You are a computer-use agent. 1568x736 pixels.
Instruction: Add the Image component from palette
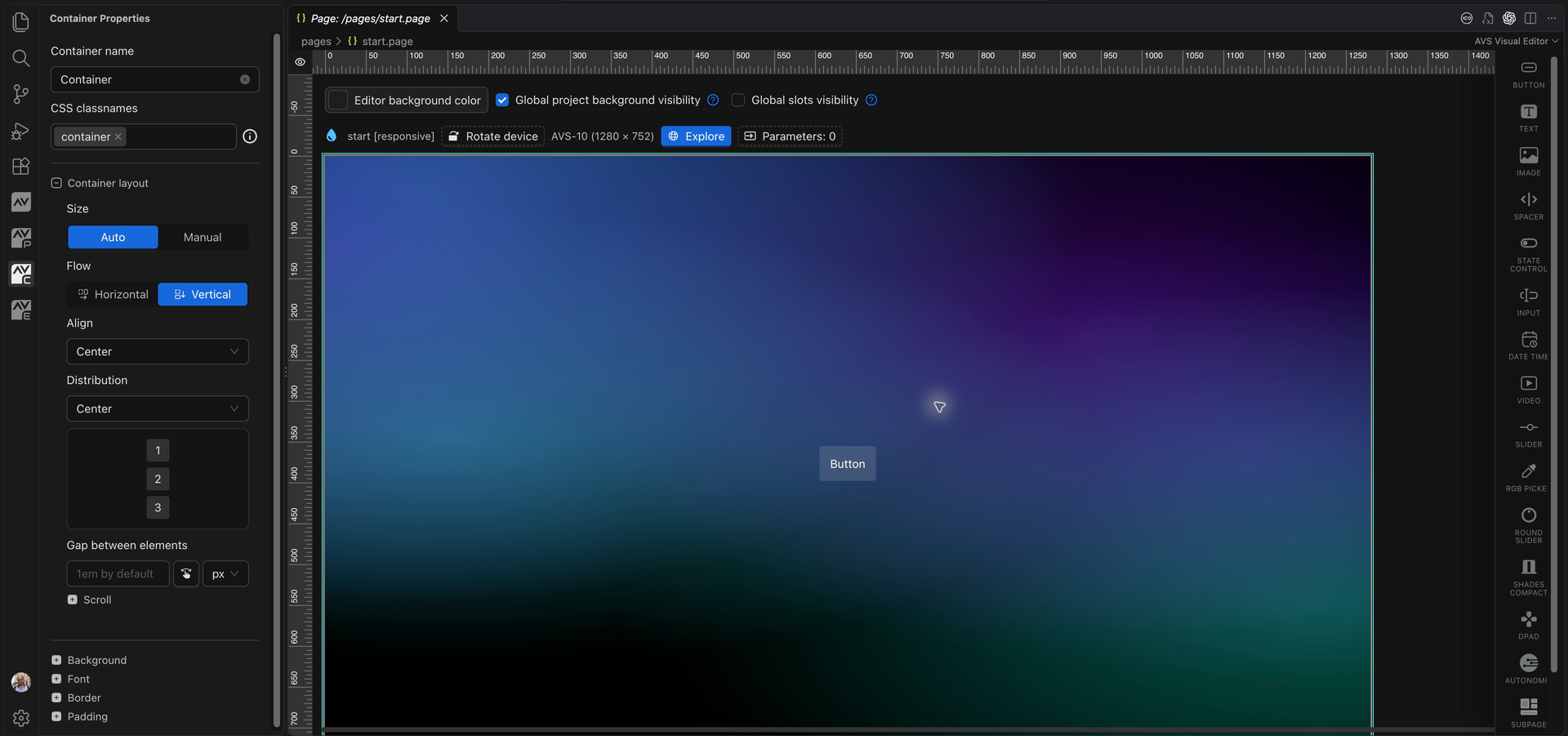[1529, 162]
